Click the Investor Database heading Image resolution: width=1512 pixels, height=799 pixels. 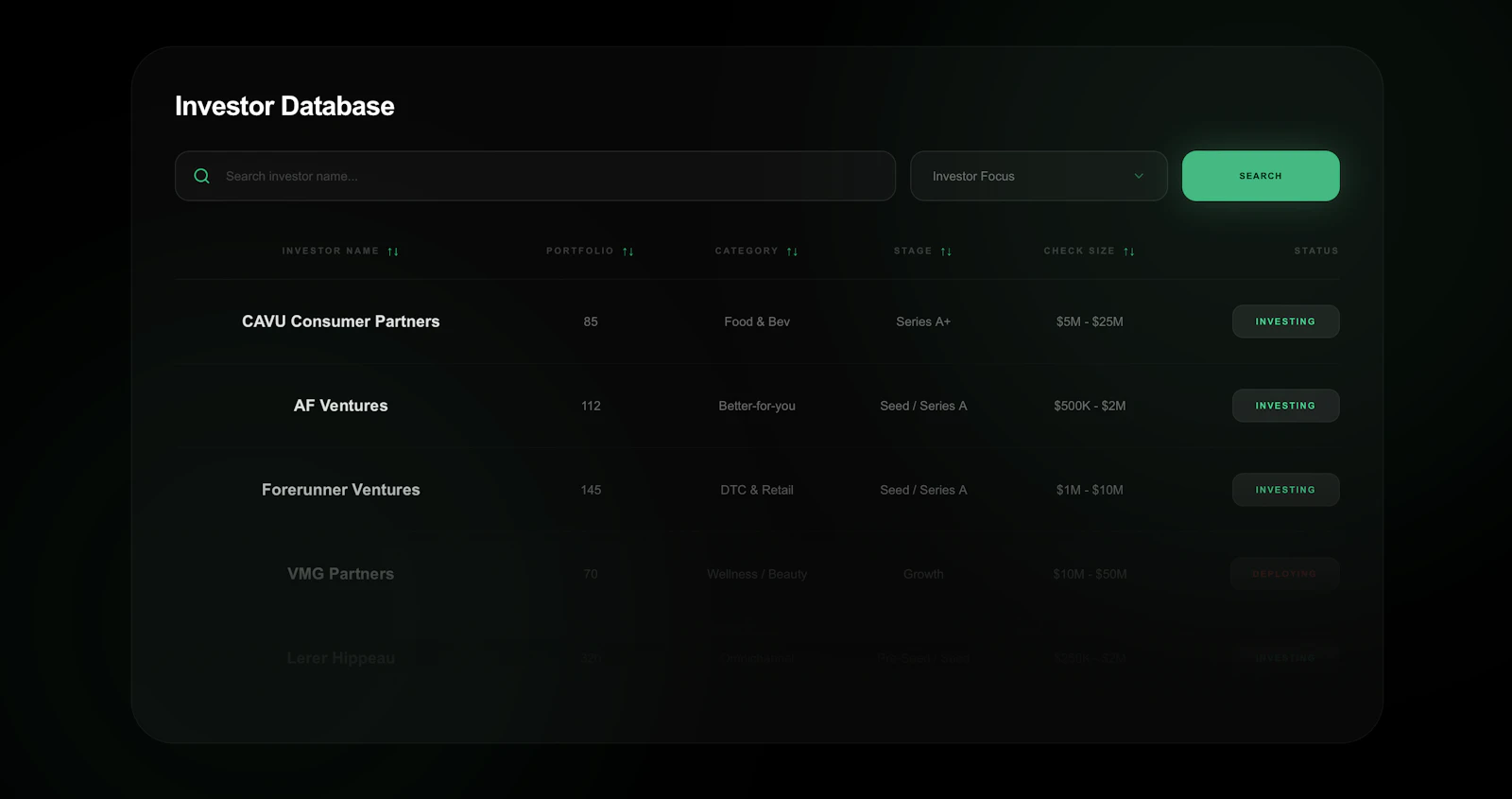(284, 106)
